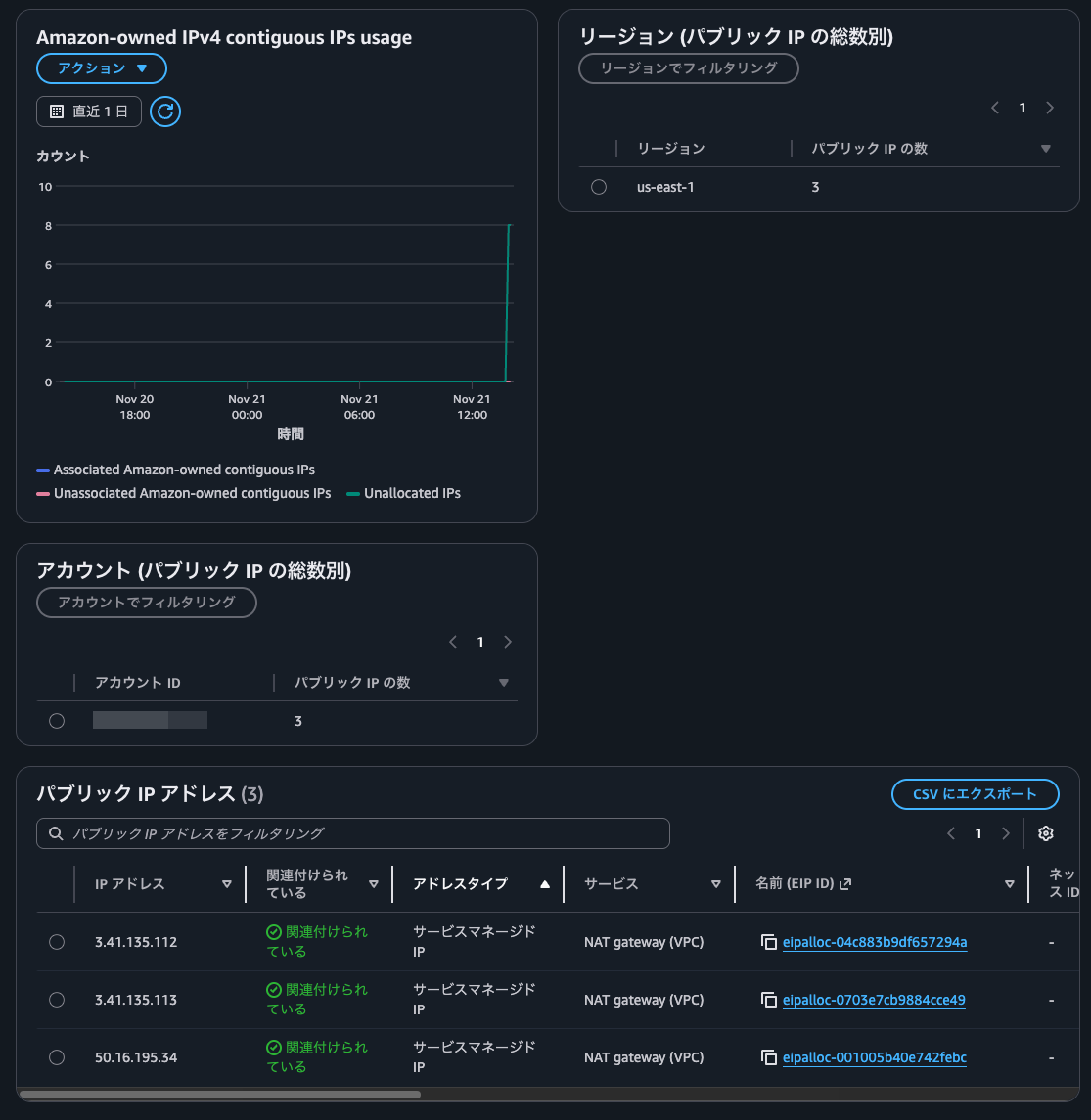The width and height of the screenshot is (1091, 1120).
Task: Click the previous page chevron in the アカウント table
Action: [x=452, y=642]
